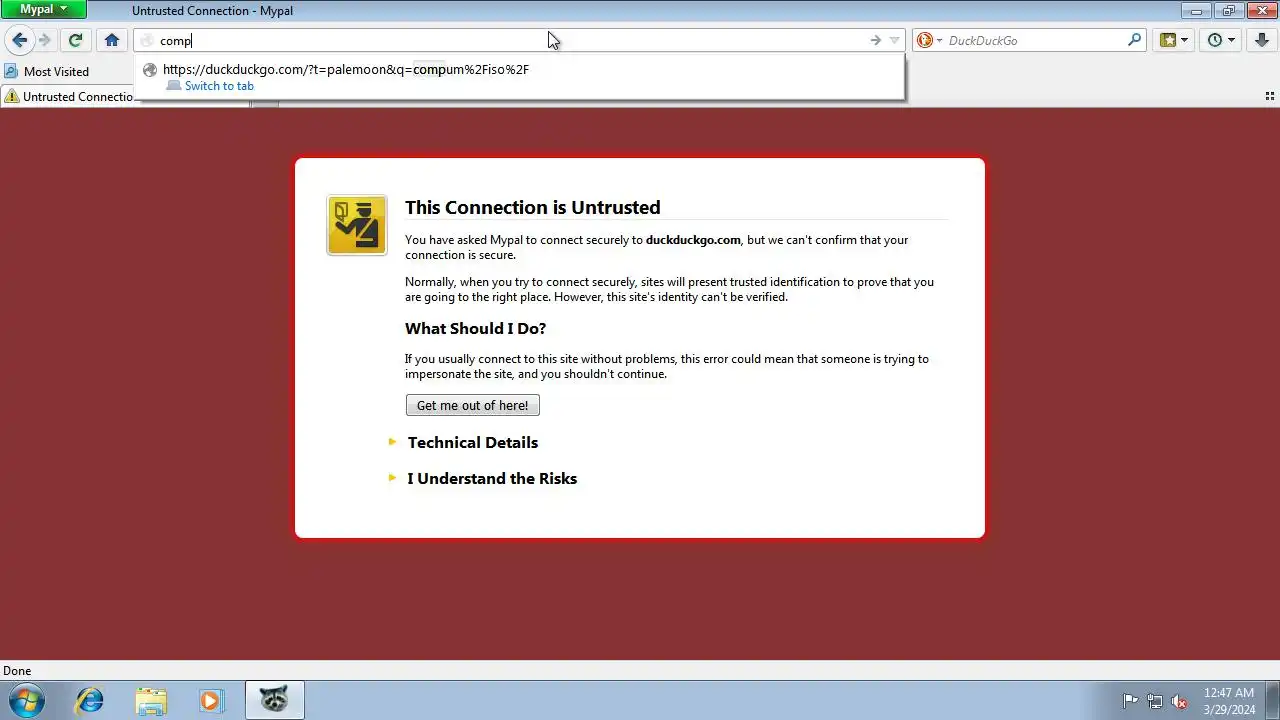The image size is (1280, 720).
Task: Click the warning icon on the tab
Action: point(11,96)
